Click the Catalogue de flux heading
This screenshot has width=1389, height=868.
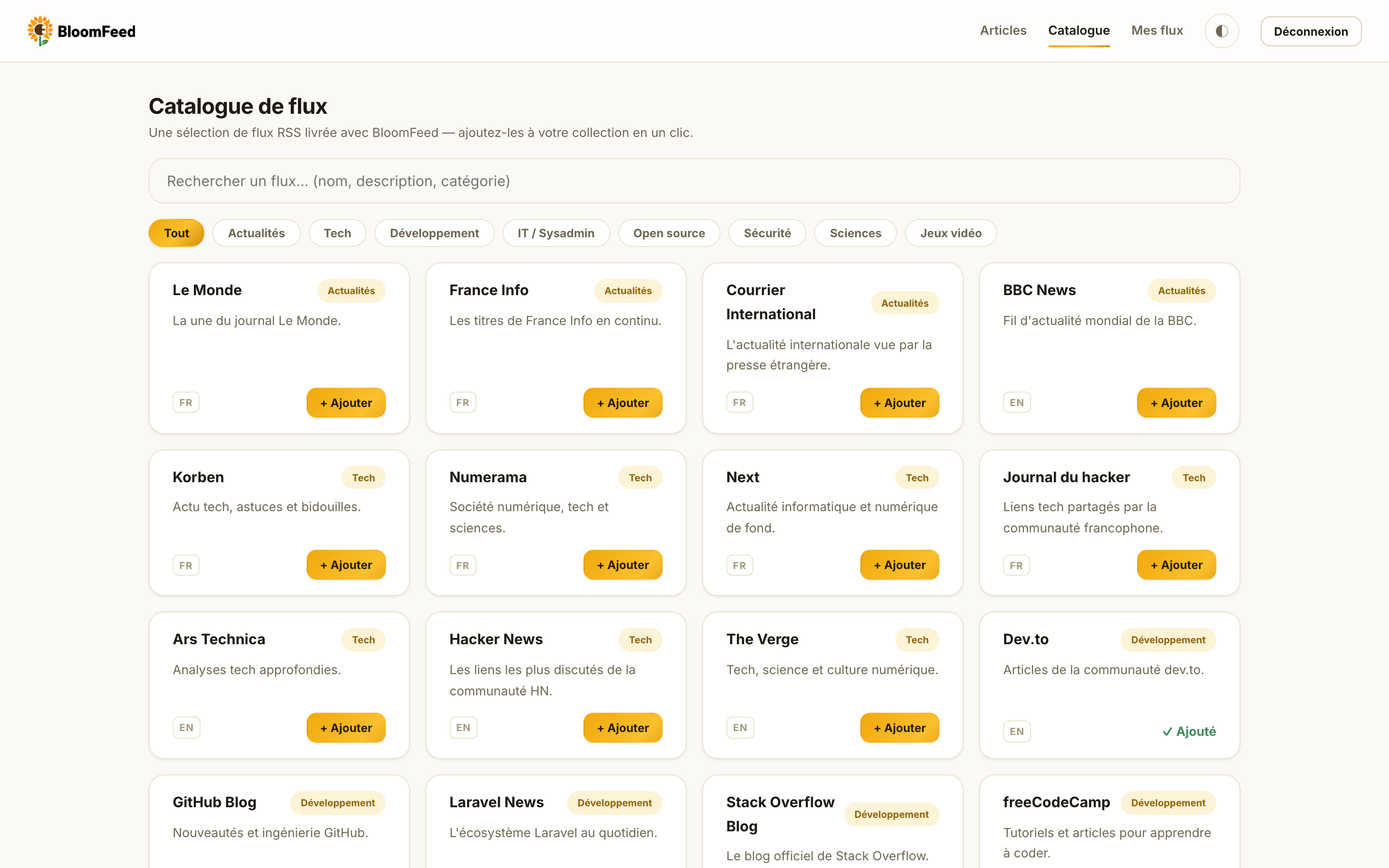pyautogui.click(x=238, y=106)
